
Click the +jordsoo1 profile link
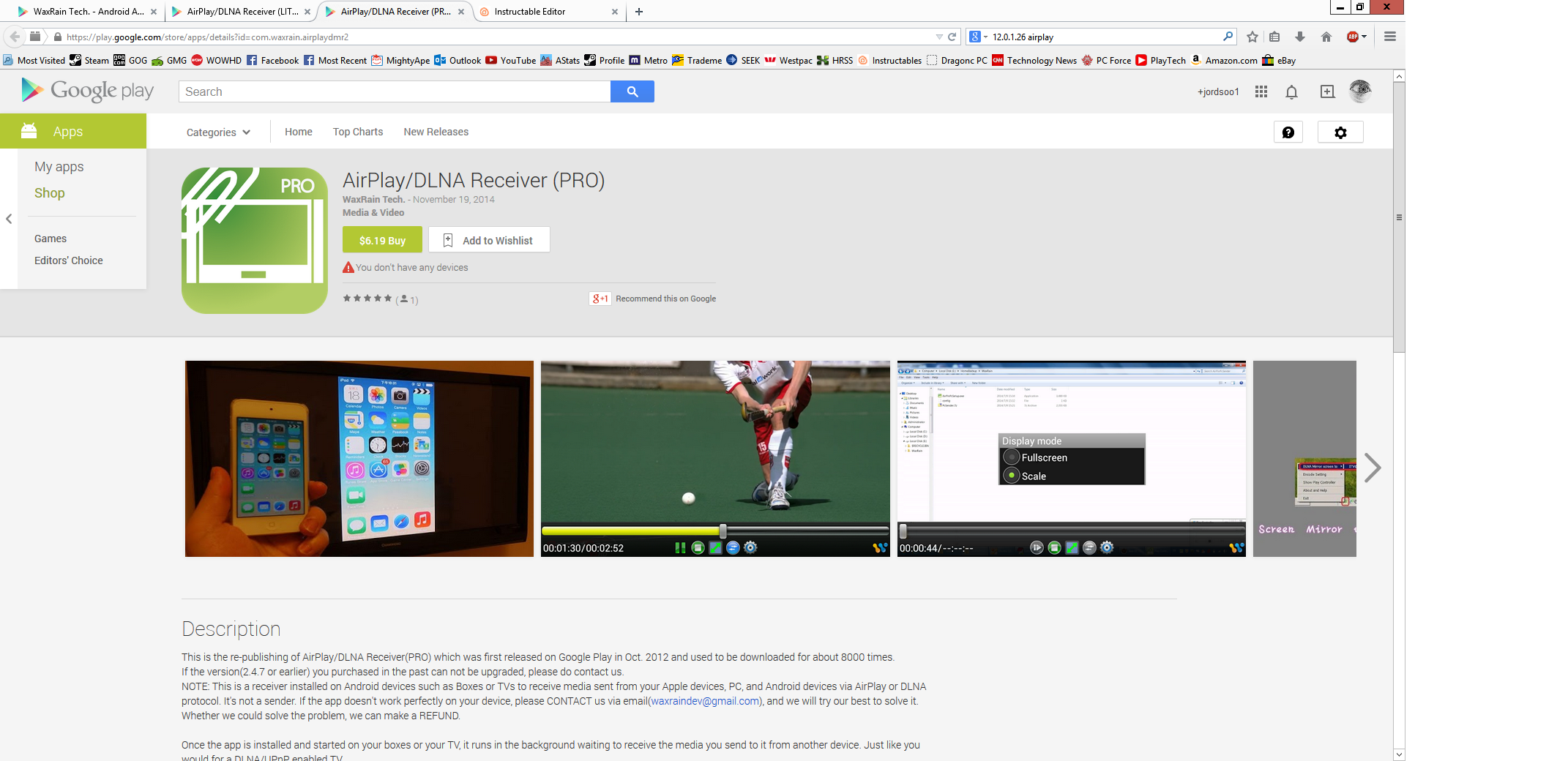1218,91
